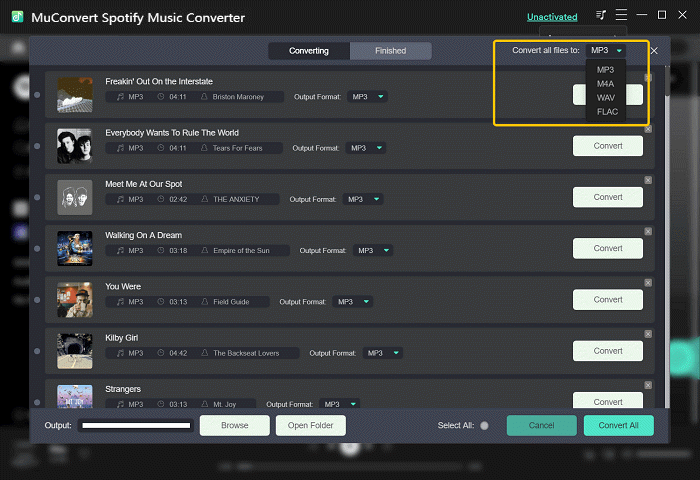Select Freakin' Out On the Interstate radio dot
The width and height of the screenshot is (700, 480).
tap(37, 95)
